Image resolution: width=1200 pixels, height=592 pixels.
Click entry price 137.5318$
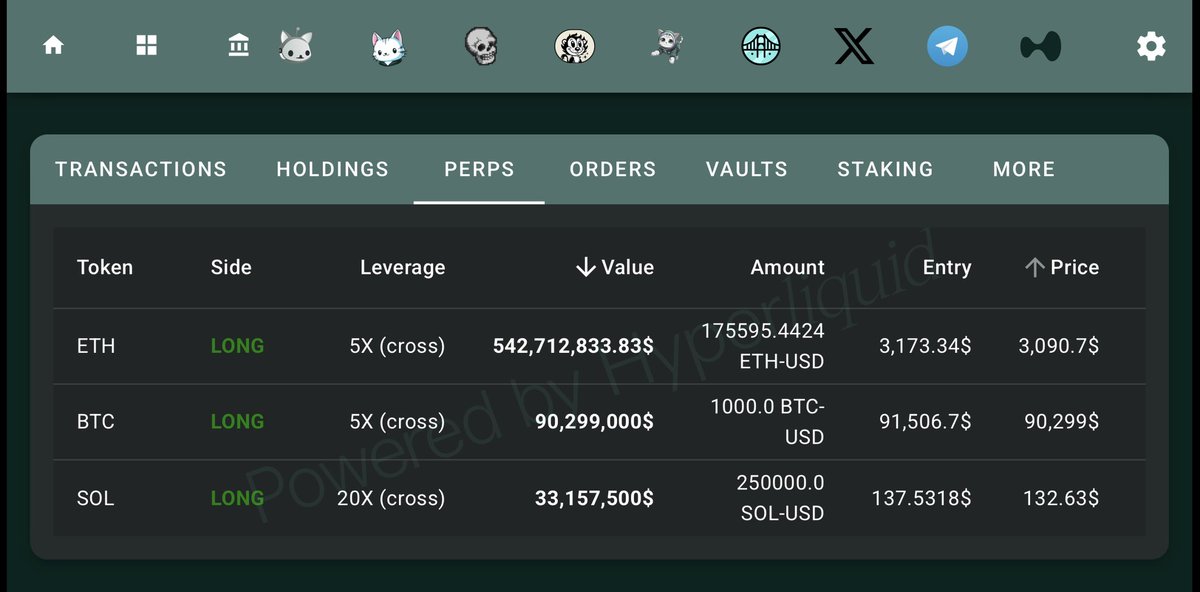click(x=921, y=498)
